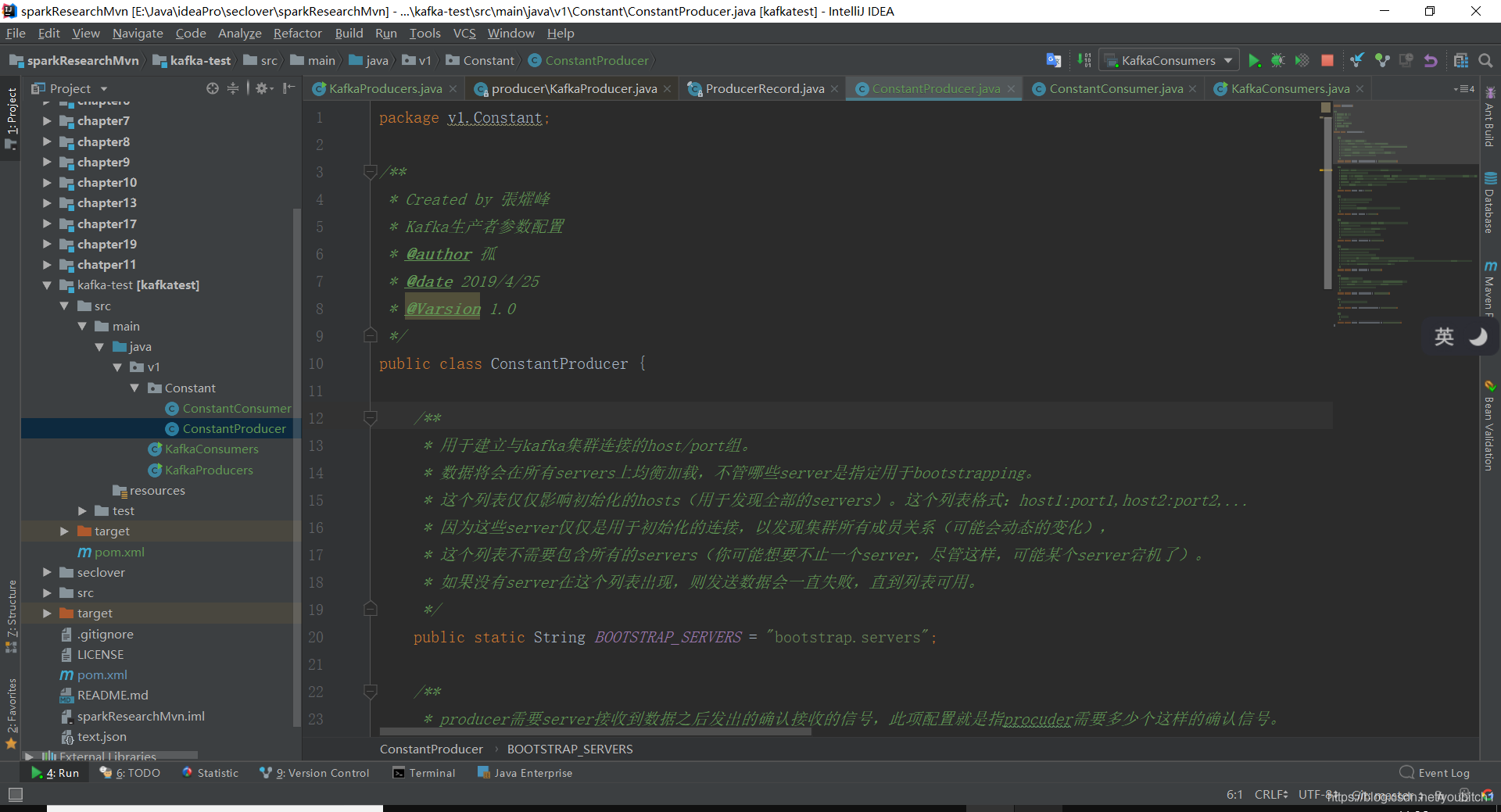Click the VCS Update Project icon

1357,60
